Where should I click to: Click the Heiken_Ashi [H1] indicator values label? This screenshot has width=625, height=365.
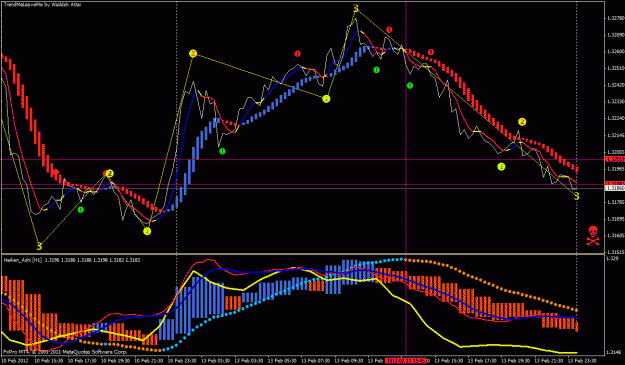click(x=72, y=260)
